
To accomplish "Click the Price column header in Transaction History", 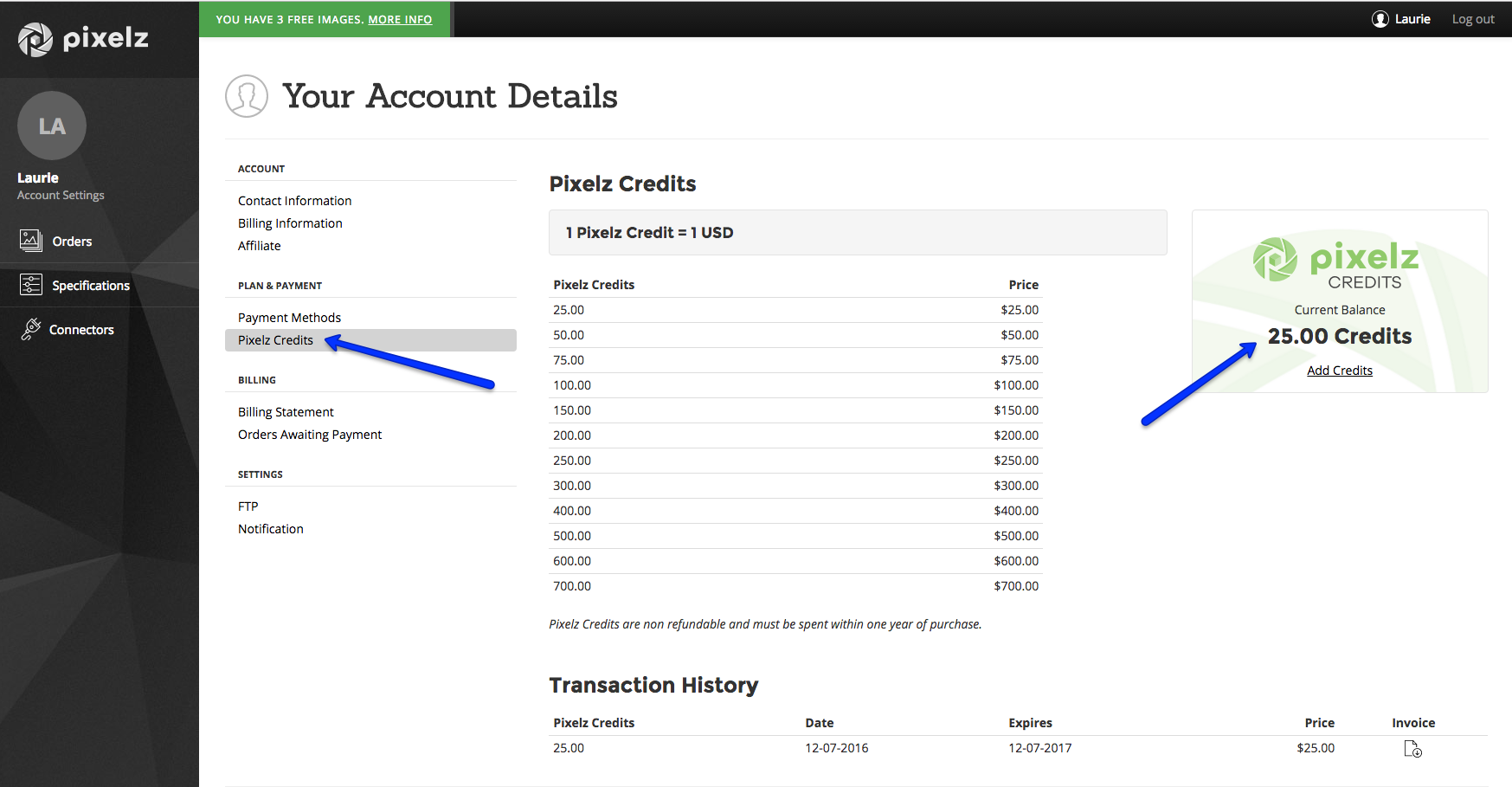I will pos(1320,723).
